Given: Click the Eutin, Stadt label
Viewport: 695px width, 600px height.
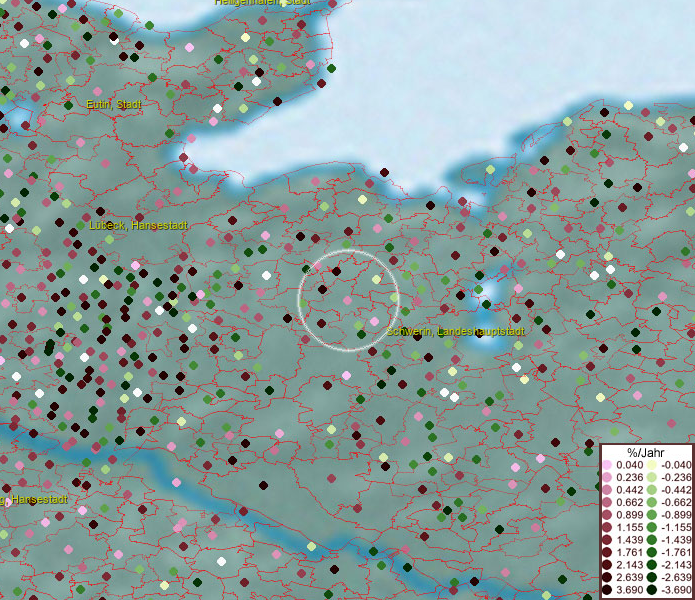Looking at the screenshot, I should click(114, 104).
